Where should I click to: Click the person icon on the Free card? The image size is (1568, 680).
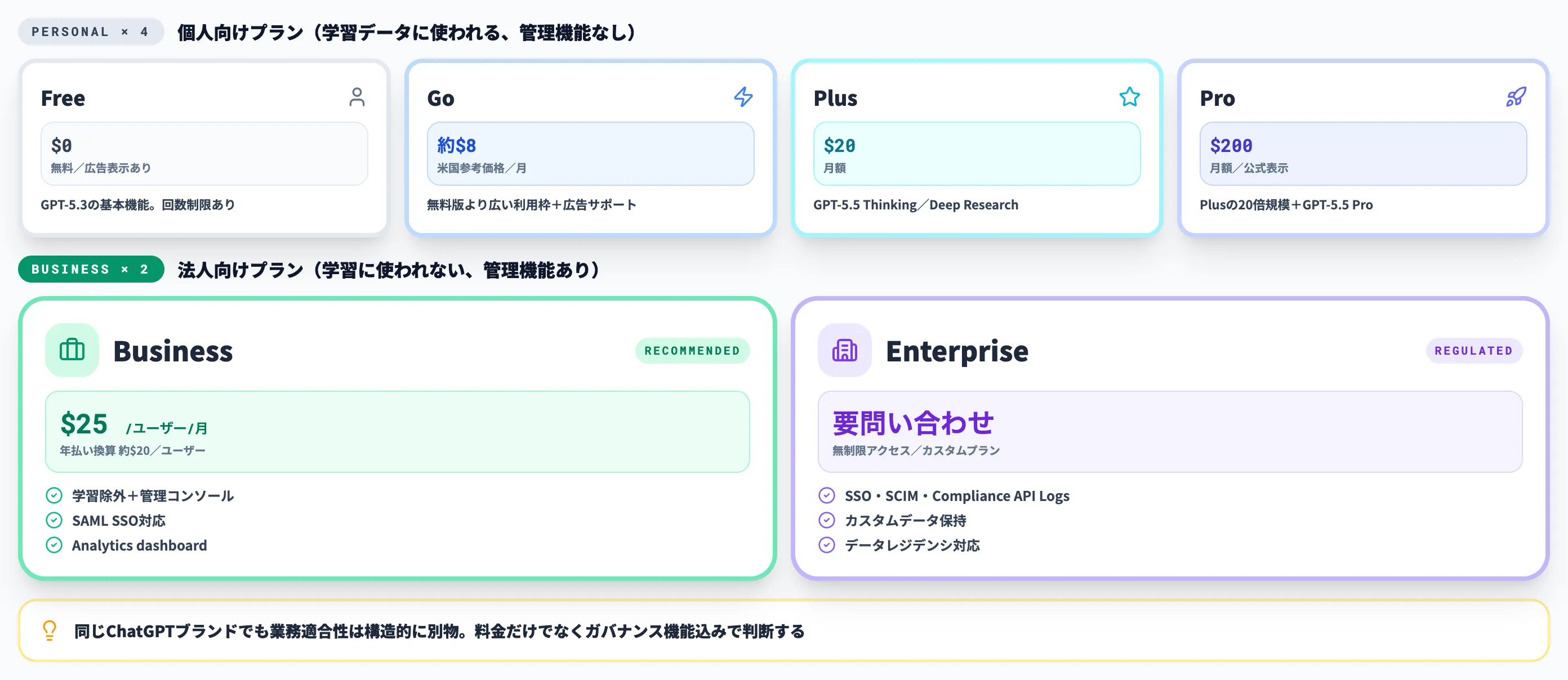point(357,97)
